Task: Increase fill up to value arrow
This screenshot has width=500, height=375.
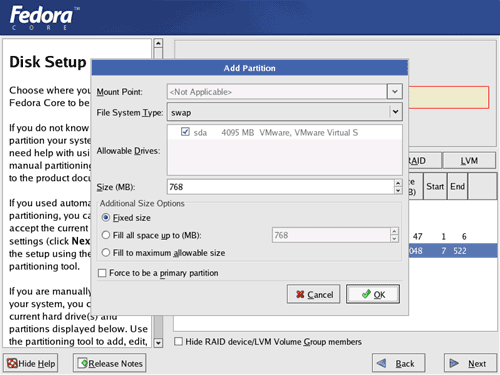Action: tap(394, 231)
